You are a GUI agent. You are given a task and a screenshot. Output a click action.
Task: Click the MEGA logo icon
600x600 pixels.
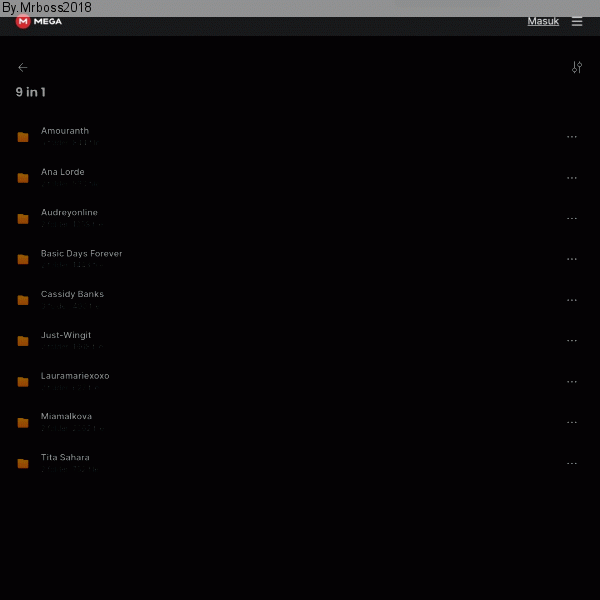[23, 22]
